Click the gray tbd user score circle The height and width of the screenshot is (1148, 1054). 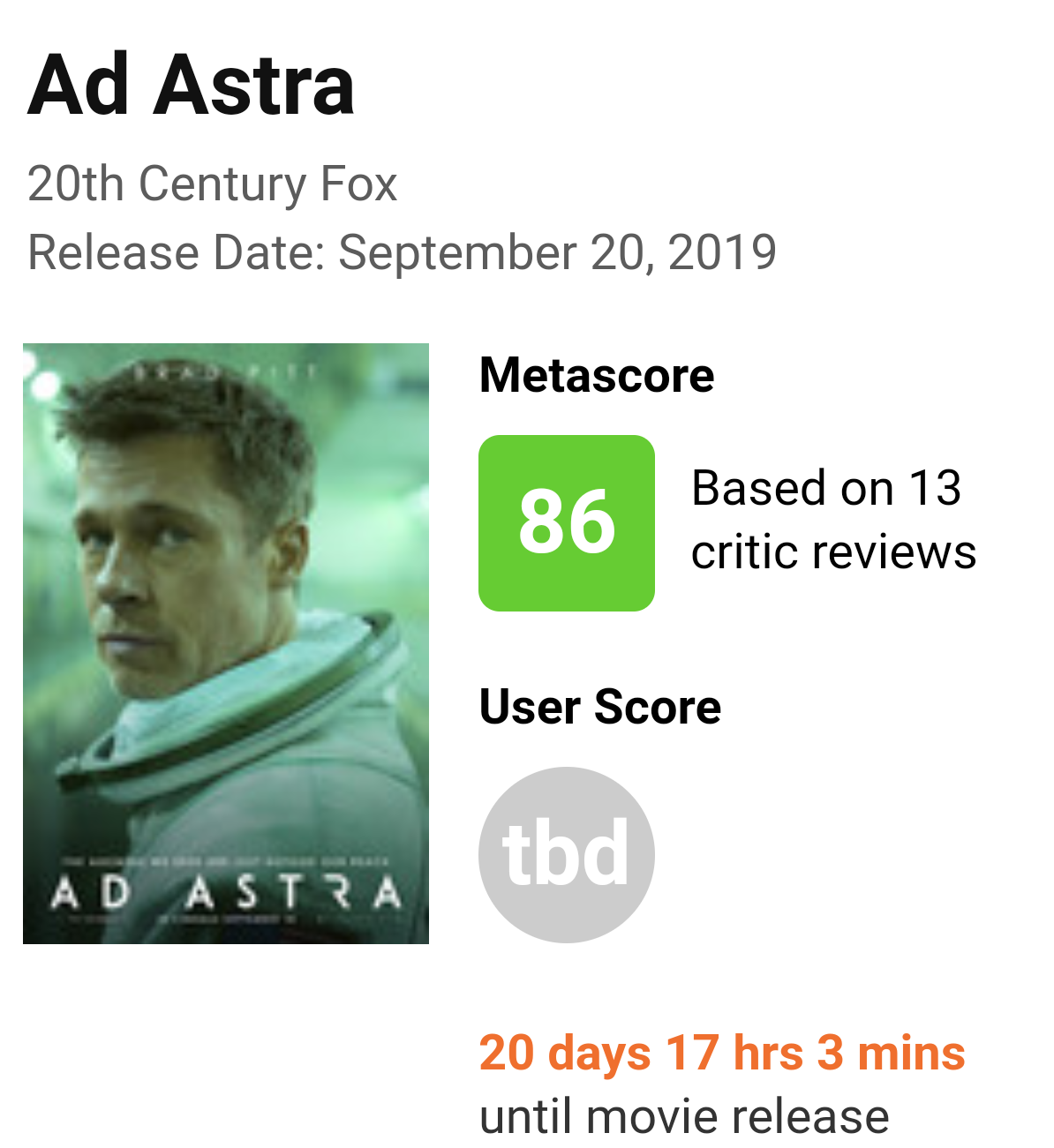(566, 854)
